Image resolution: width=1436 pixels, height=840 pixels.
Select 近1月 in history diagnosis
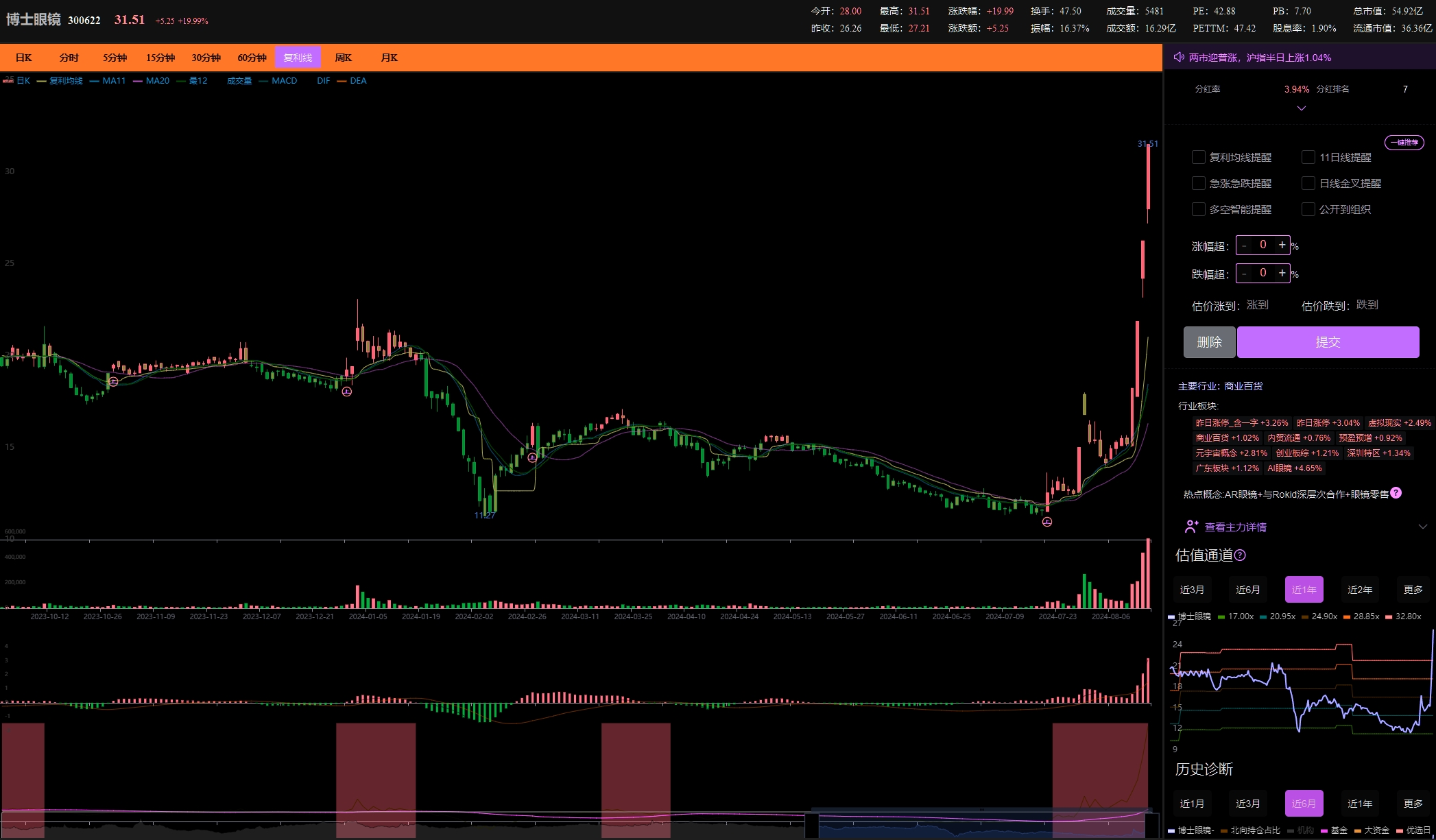click(1192, 804)
